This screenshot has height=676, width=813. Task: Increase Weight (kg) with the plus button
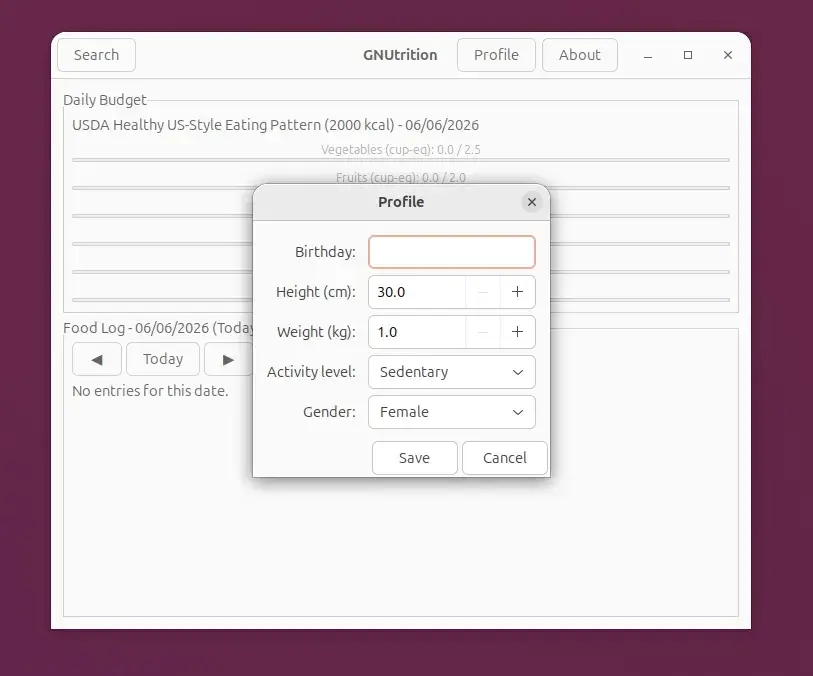pyautogui.click(x=517, y=332)
